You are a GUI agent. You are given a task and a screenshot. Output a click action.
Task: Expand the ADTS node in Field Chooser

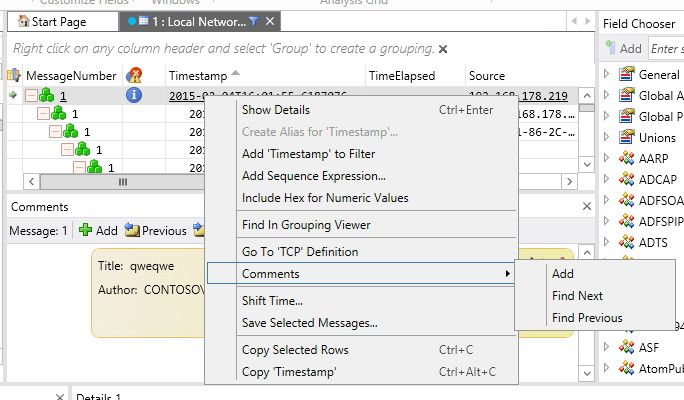coord(606,242)
